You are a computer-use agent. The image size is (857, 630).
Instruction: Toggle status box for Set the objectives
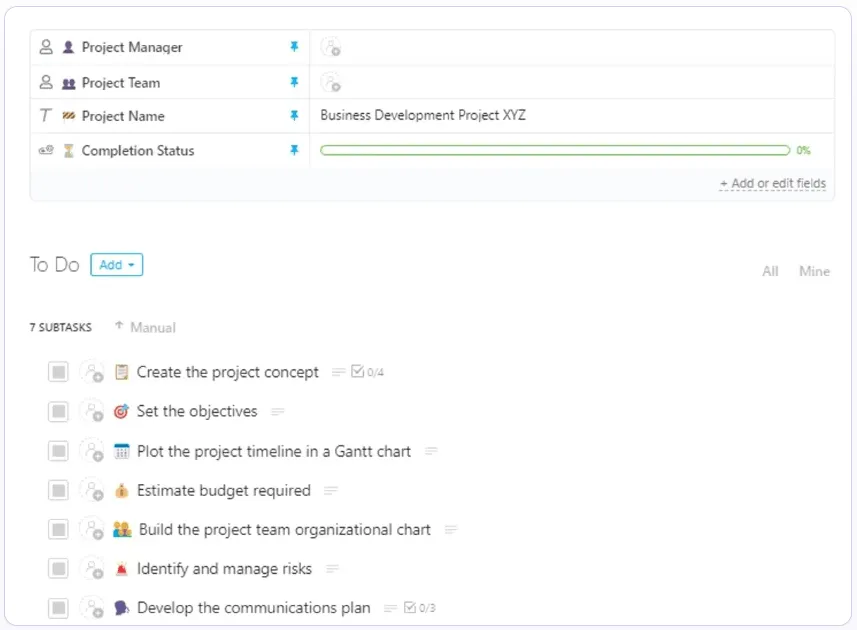click(58, 411)
